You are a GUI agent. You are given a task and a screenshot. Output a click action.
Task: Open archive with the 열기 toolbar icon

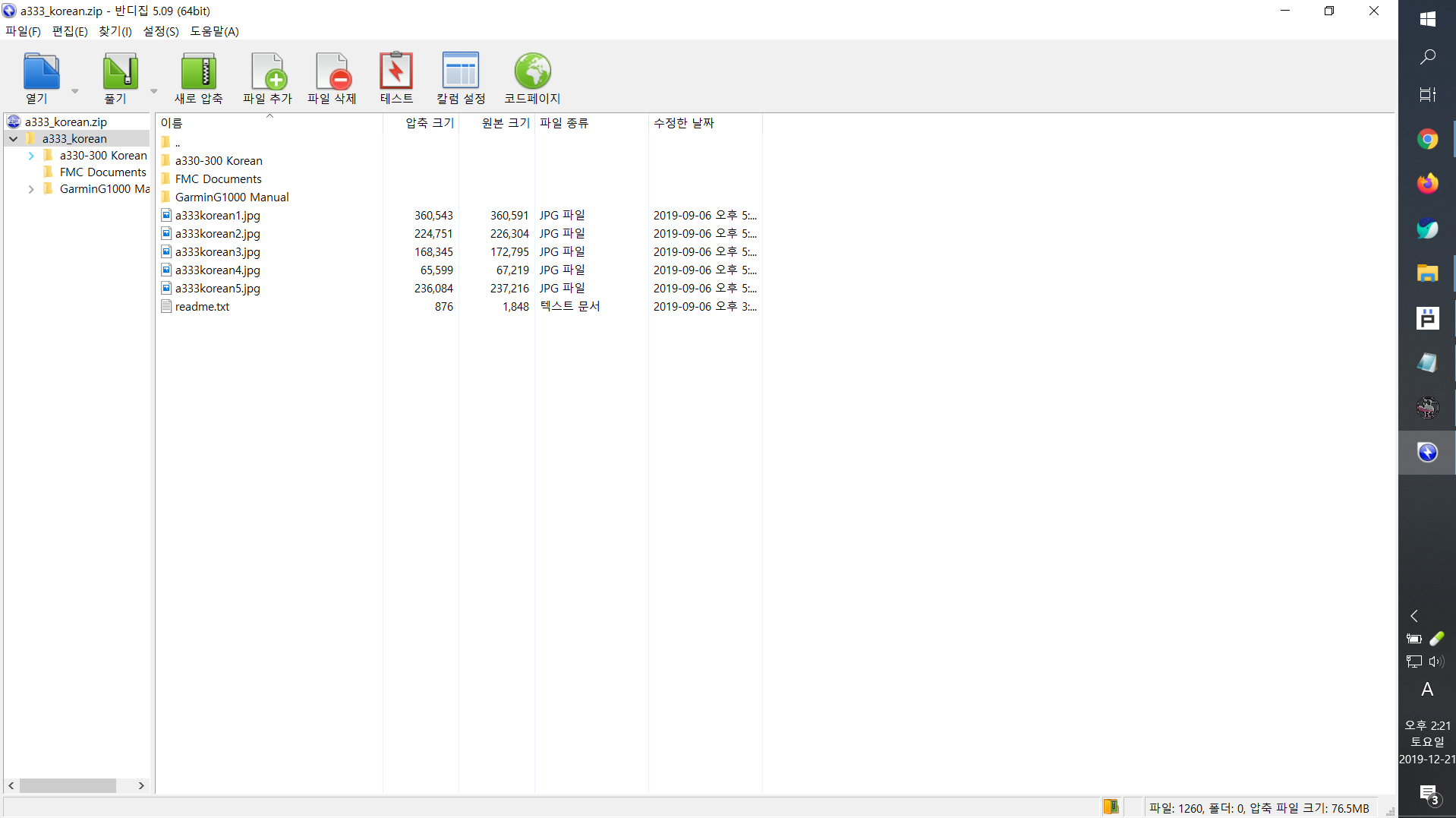point(40,77)
